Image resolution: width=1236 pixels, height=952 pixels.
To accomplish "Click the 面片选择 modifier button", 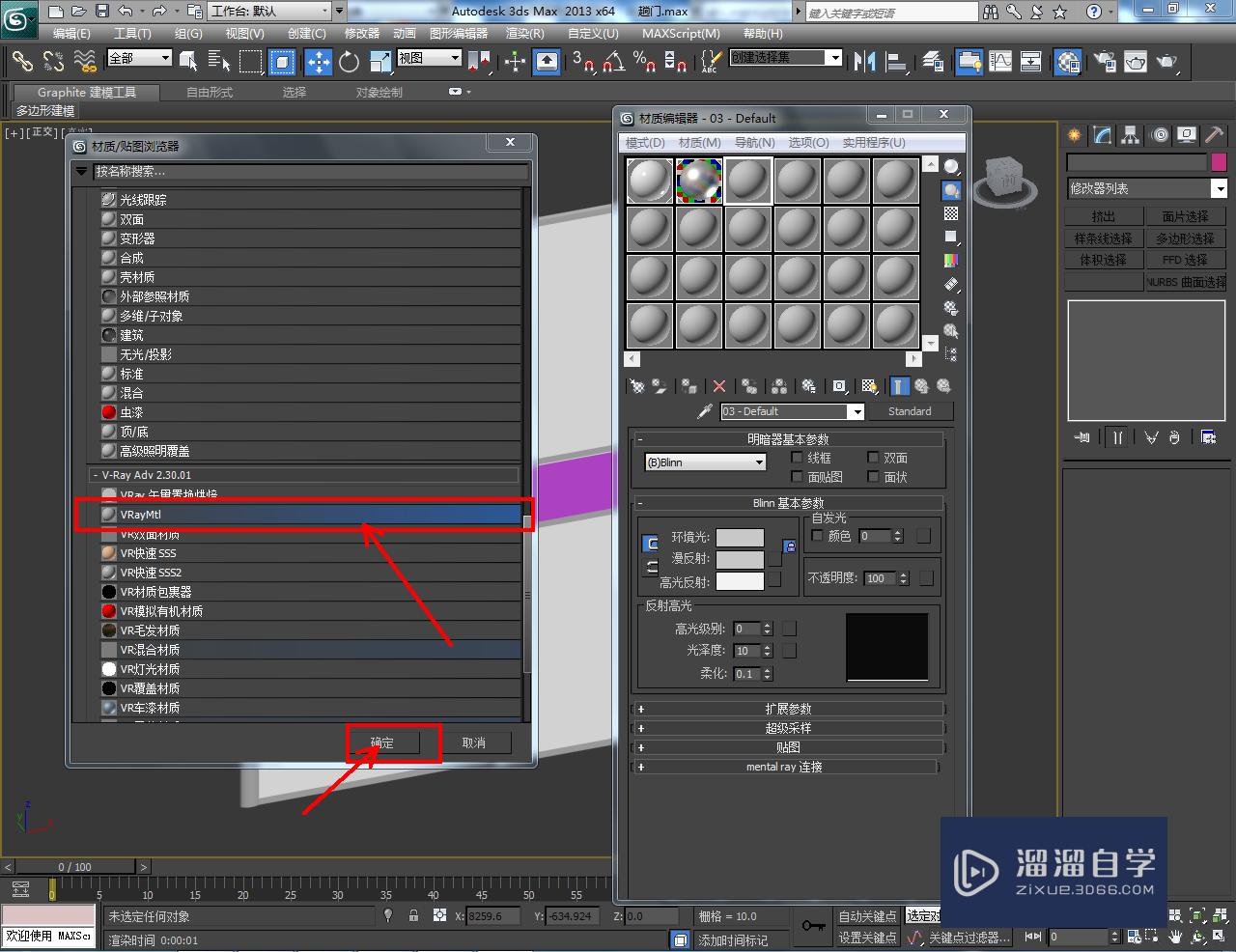I will click(x=1185, y=216).
